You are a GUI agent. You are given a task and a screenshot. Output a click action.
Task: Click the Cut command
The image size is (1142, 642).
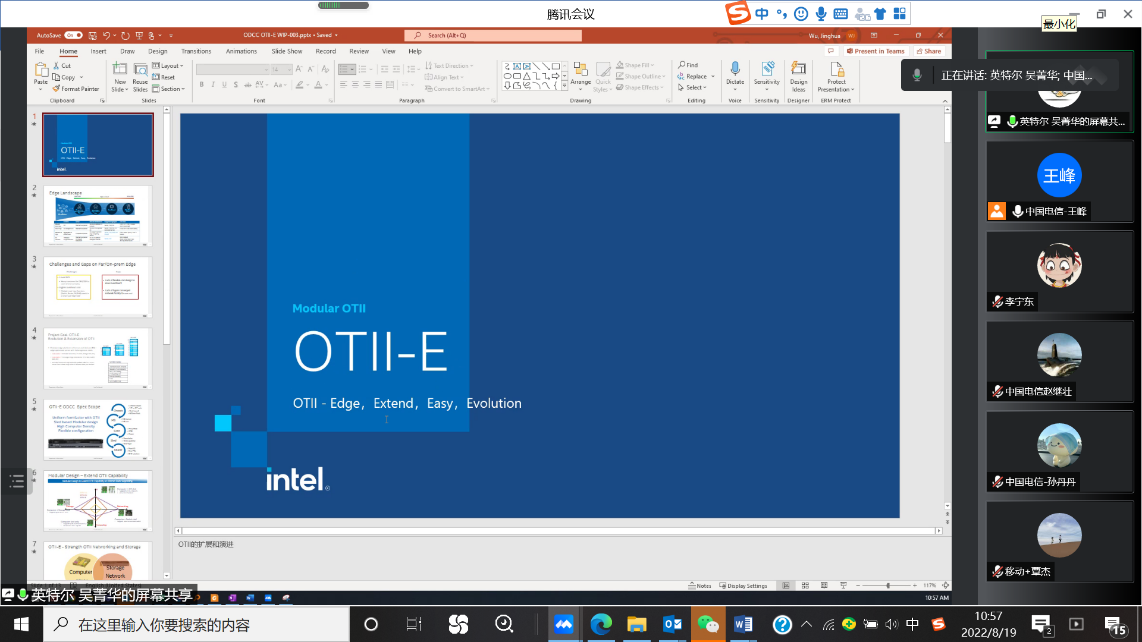pyautogui.click(x=62, y=66)
